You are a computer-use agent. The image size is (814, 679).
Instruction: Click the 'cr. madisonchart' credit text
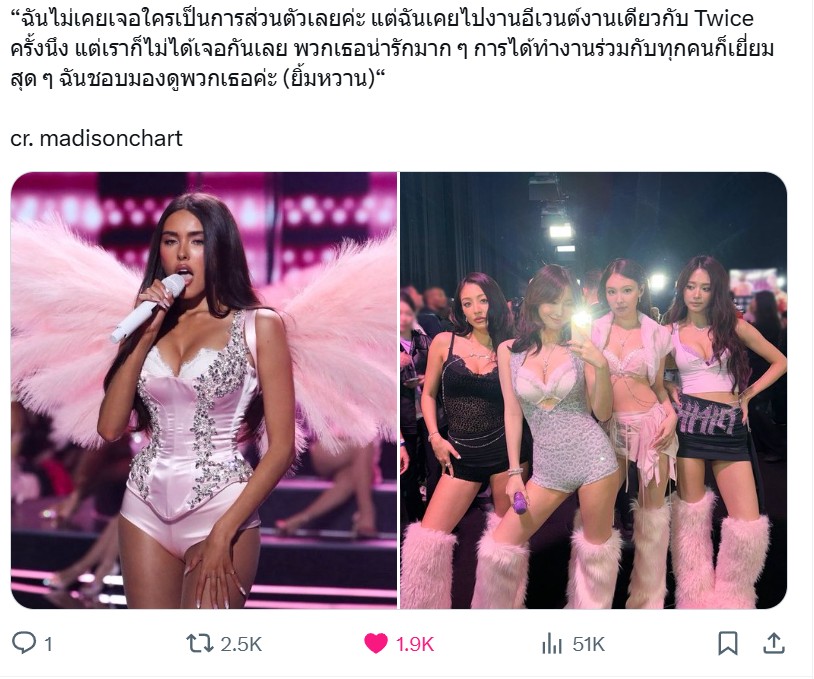tap(97, 139)
